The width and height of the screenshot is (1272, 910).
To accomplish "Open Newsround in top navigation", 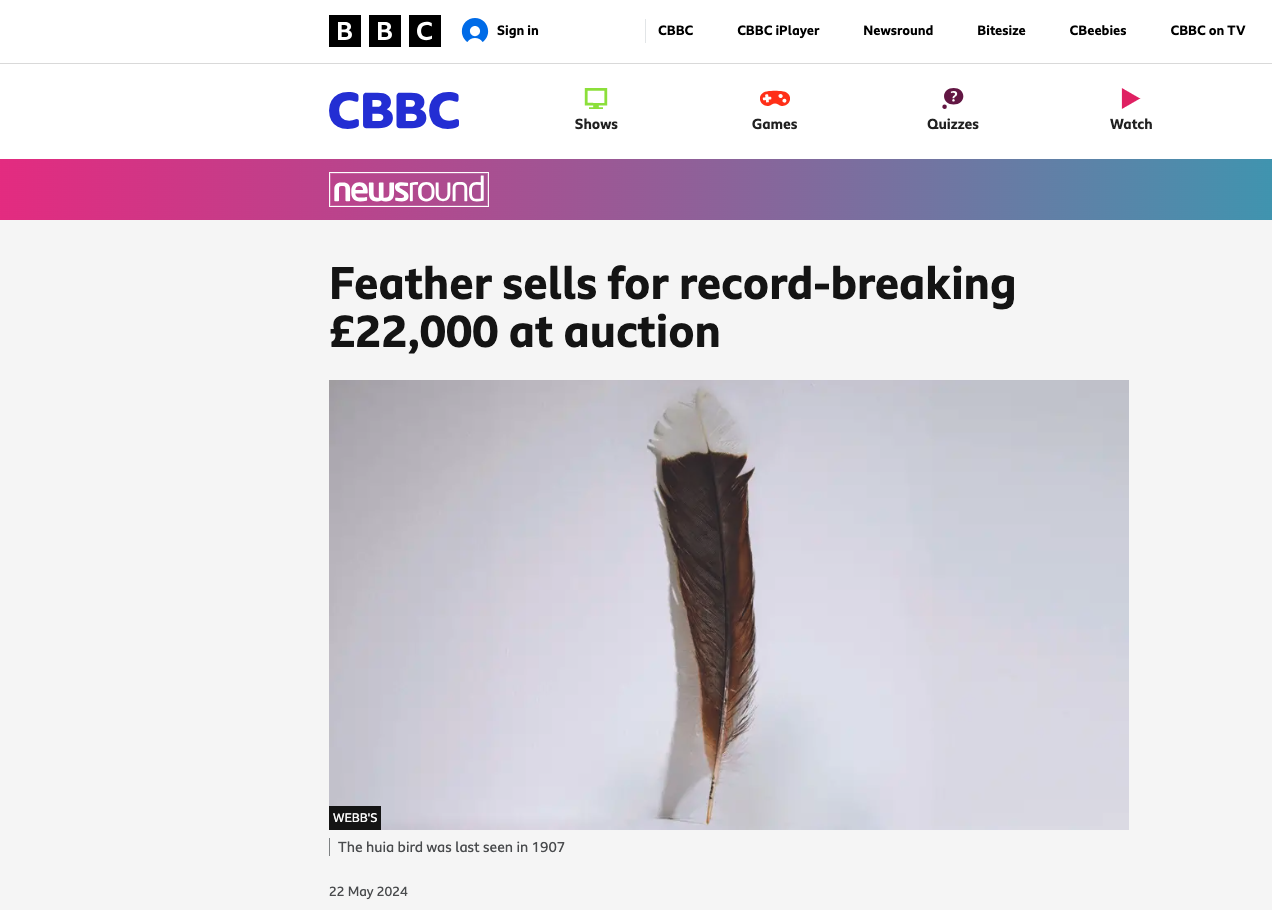I will pyautogui.click(x=898, y=31).
